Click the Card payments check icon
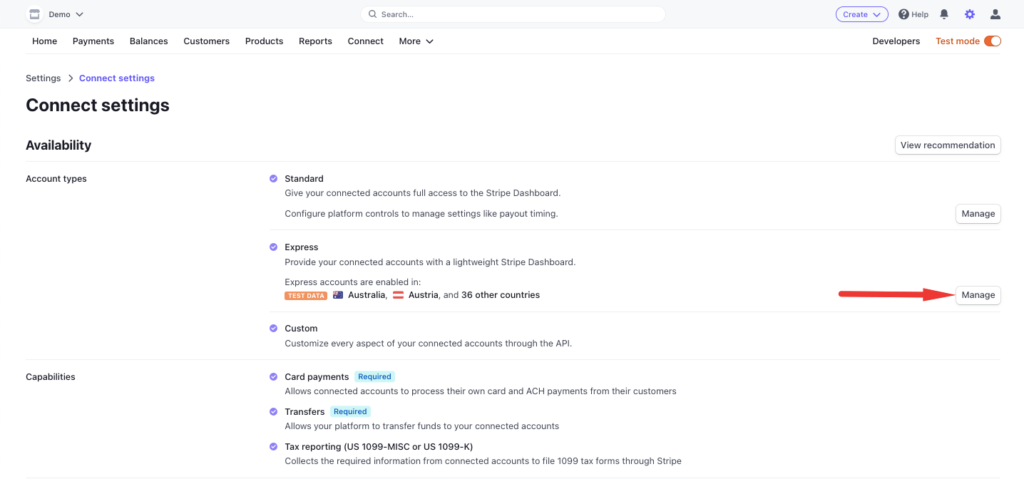This screenshot has height=484, width=1024. (273, 377)
